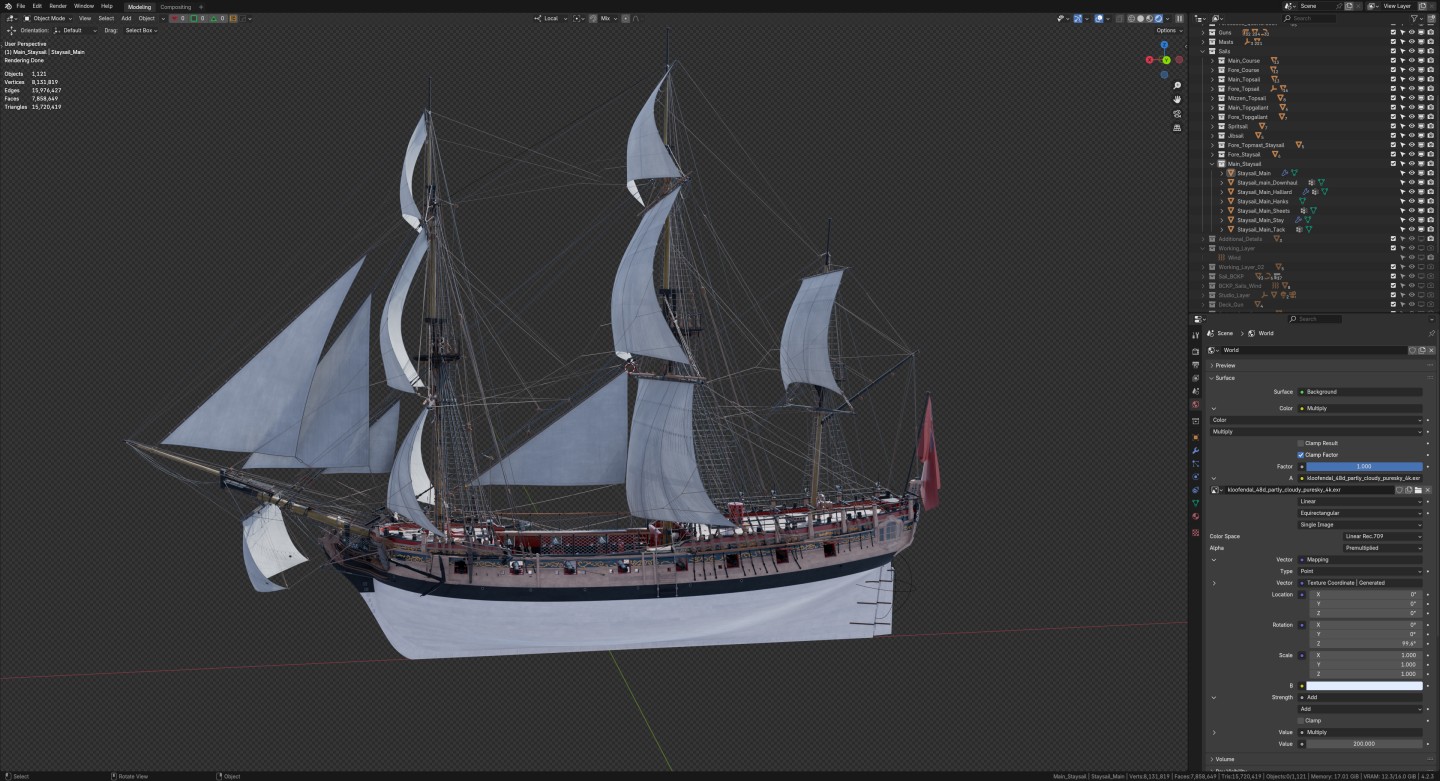Click the green Y axis gizmo
The height and width of the screenshot is (781, 1440).
(1166, 60)
